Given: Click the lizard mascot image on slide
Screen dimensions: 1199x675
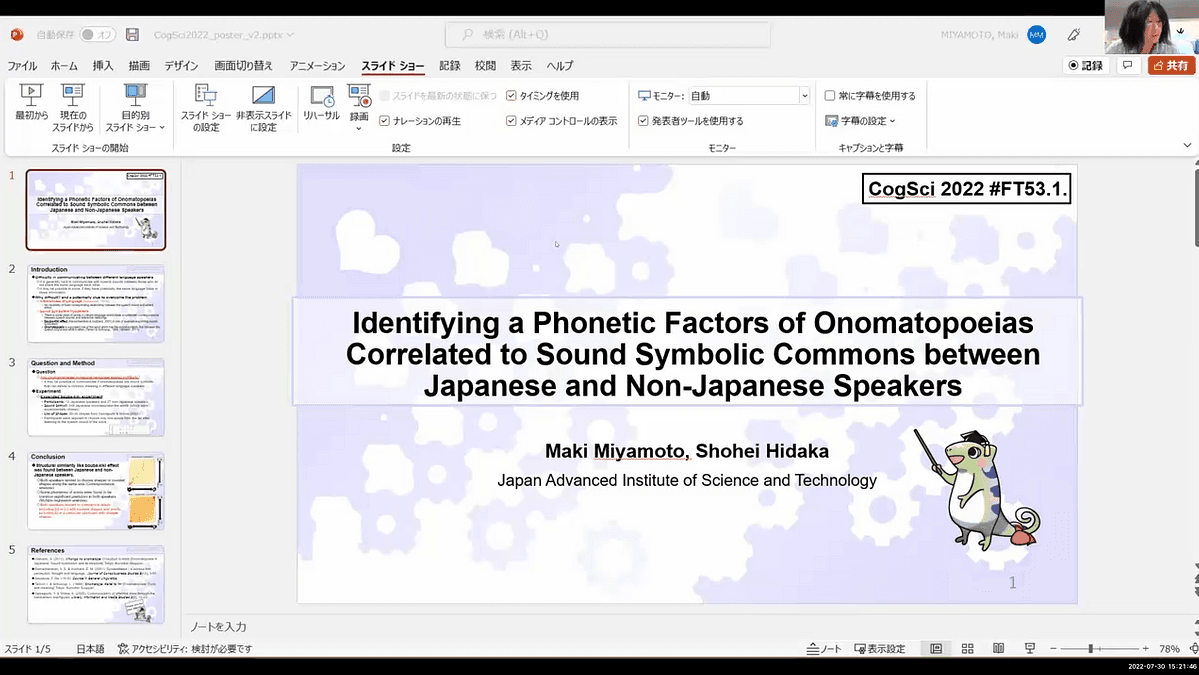Looking at the screenshot, I should click(977, 489).
